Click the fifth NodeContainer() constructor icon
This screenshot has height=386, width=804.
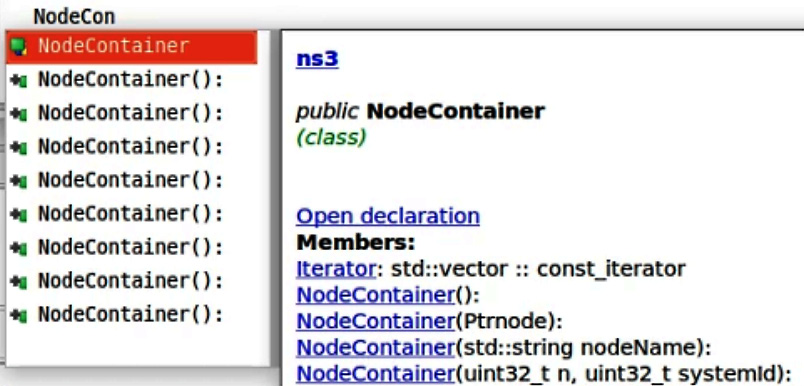[18, 214]
